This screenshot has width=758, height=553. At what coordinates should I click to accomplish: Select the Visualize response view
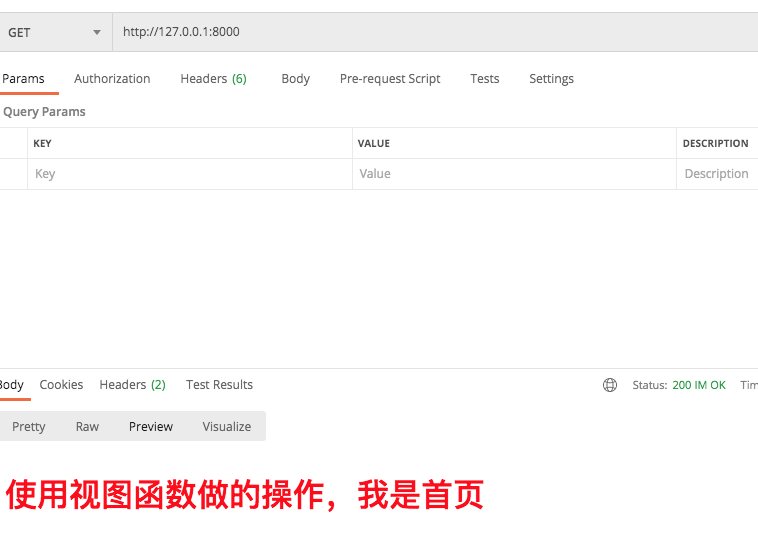[227, 427]
